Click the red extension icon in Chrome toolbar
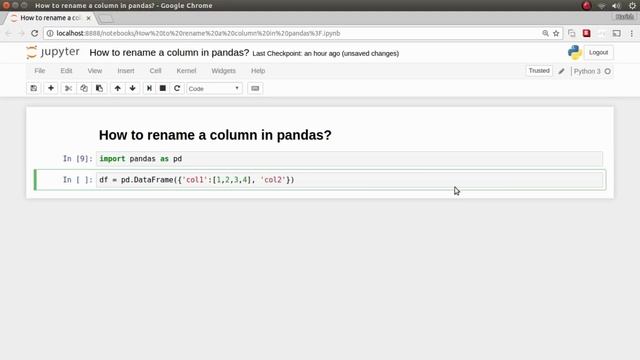This screenshot has width=640, height=360. click(587, 33)
